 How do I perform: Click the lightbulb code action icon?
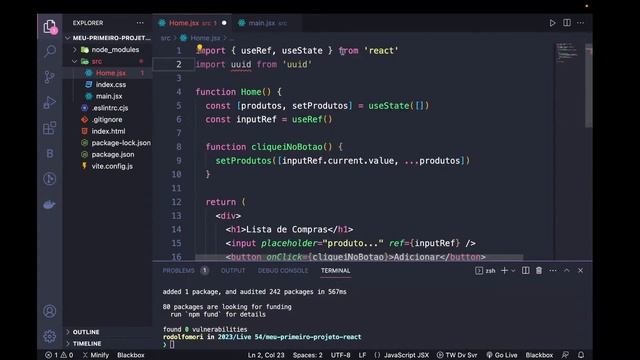point(200,48)
